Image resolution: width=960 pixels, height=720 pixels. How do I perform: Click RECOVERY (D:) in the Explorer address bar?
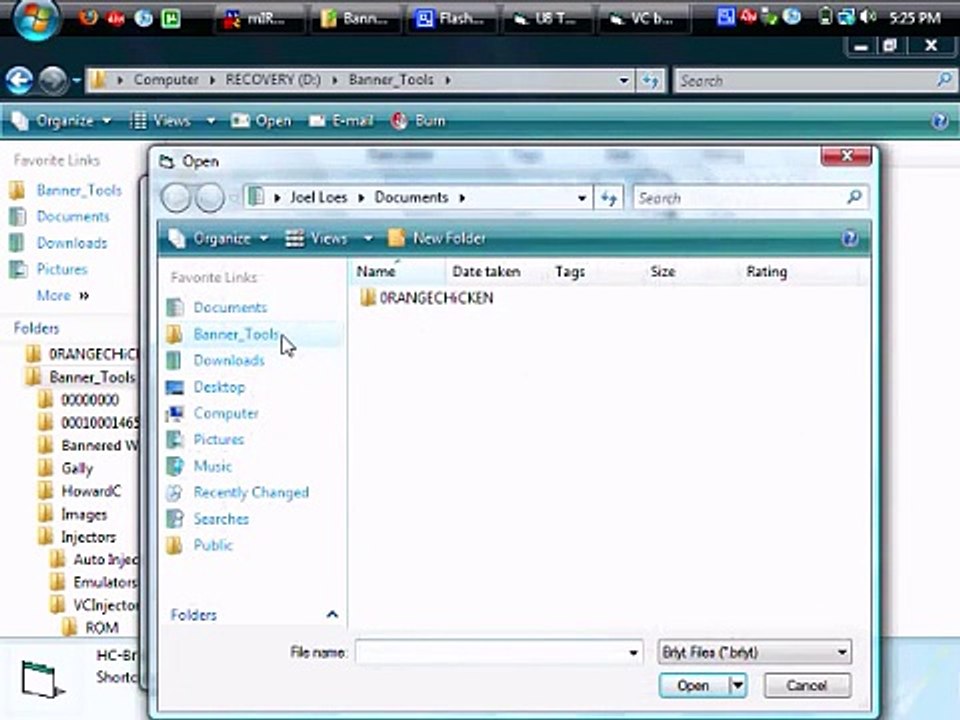(273, 80)
